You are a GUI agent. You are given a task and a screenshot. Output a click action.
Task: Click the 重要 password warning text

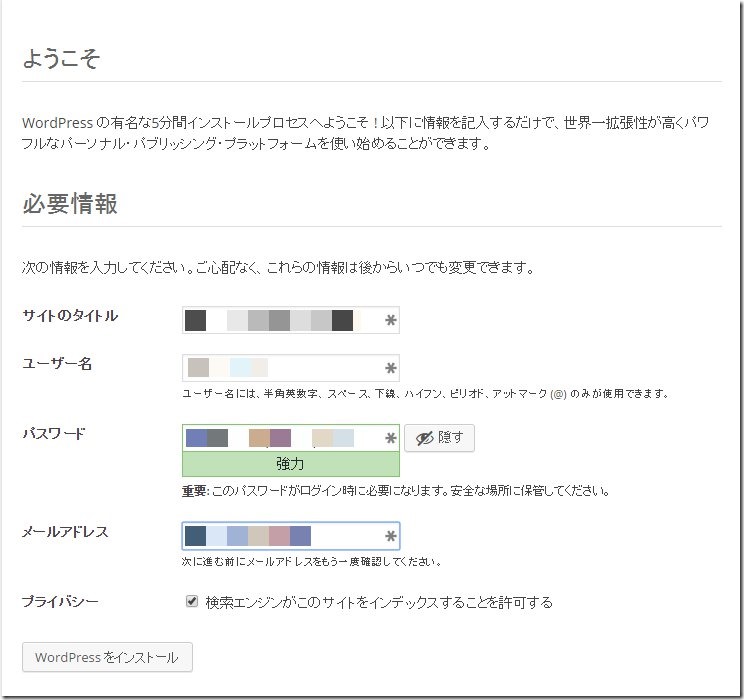(x=396, y=491)
